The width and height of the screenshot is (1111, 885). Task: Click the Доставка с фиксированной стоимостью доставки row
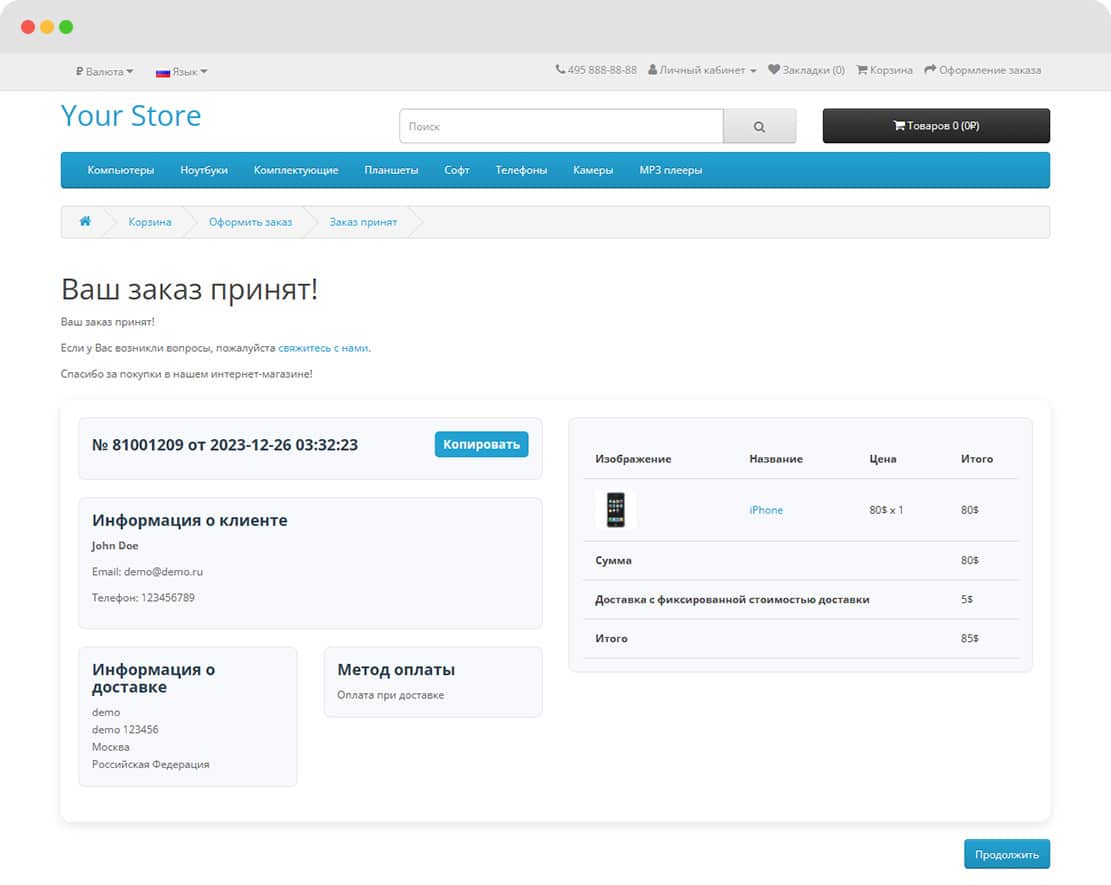[x=801, y=599]
